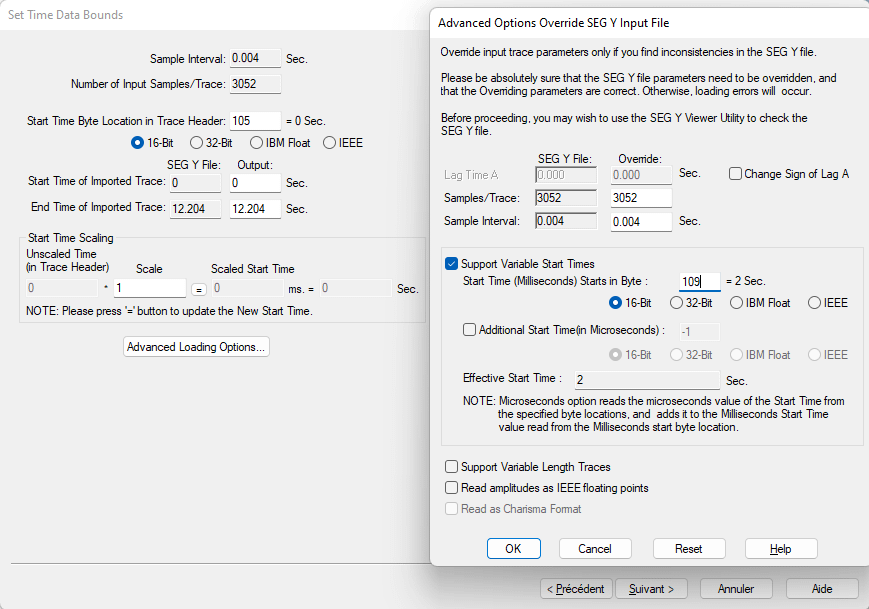The width and height of the screenshot is (869, 609).
Task: Go back with Précédent button
Action: [x=576, y=589]
